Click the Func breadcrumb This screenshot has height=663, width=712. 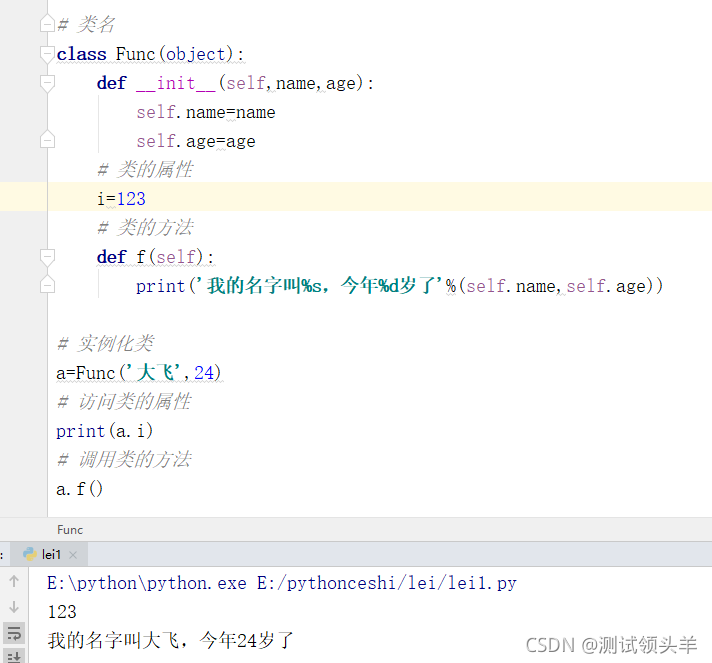[x=70, y=530]
